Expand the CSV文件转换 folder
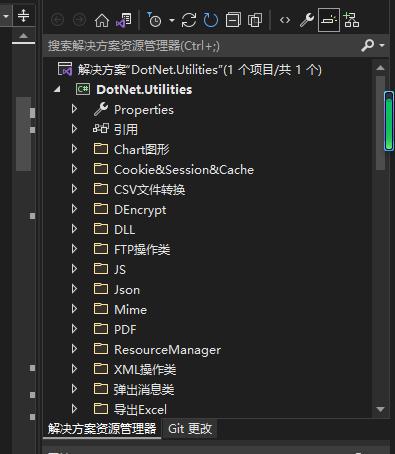395x454 pixels. (x=74, y=189)
